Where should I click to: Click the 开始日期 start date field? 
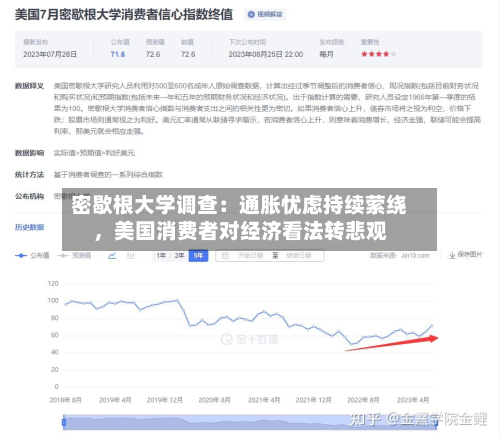(x=250, y=256)
